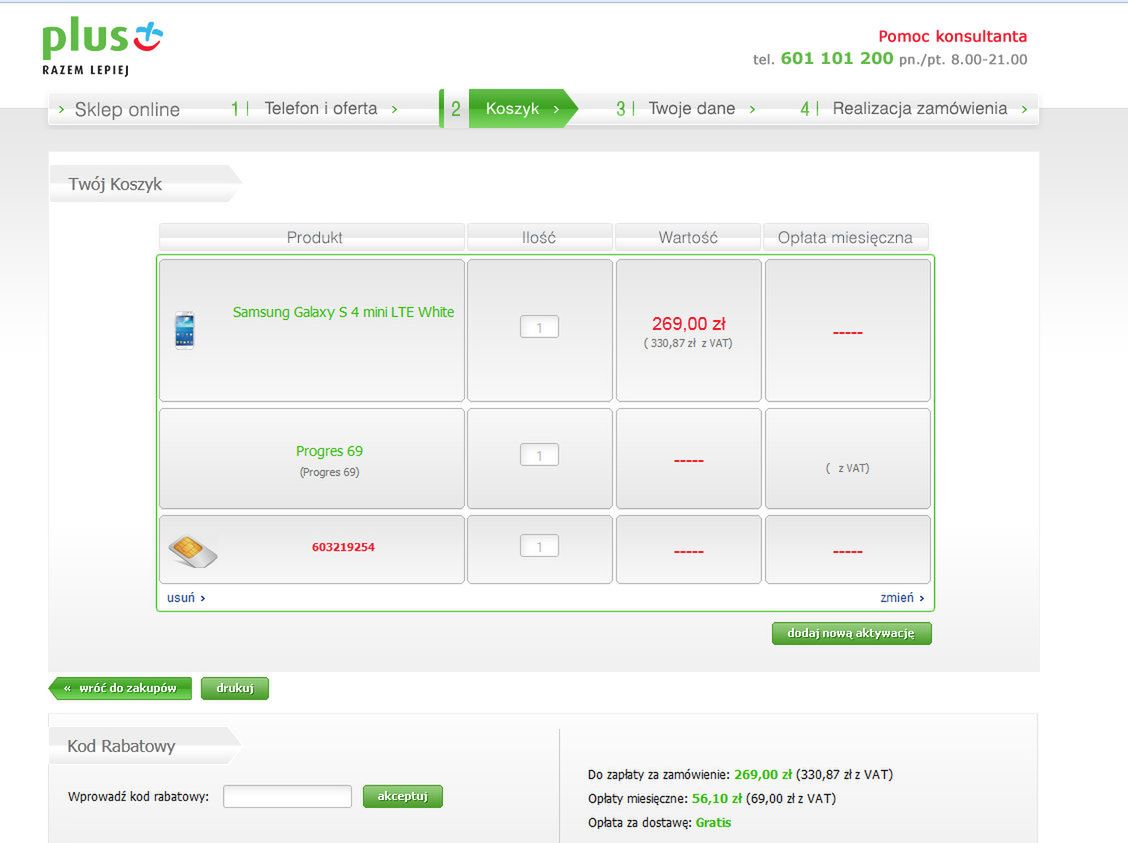Image resolution: width=1128 pixels, height=843 pixels.
Task: Click the phone number 603219254
Action: 343,547
